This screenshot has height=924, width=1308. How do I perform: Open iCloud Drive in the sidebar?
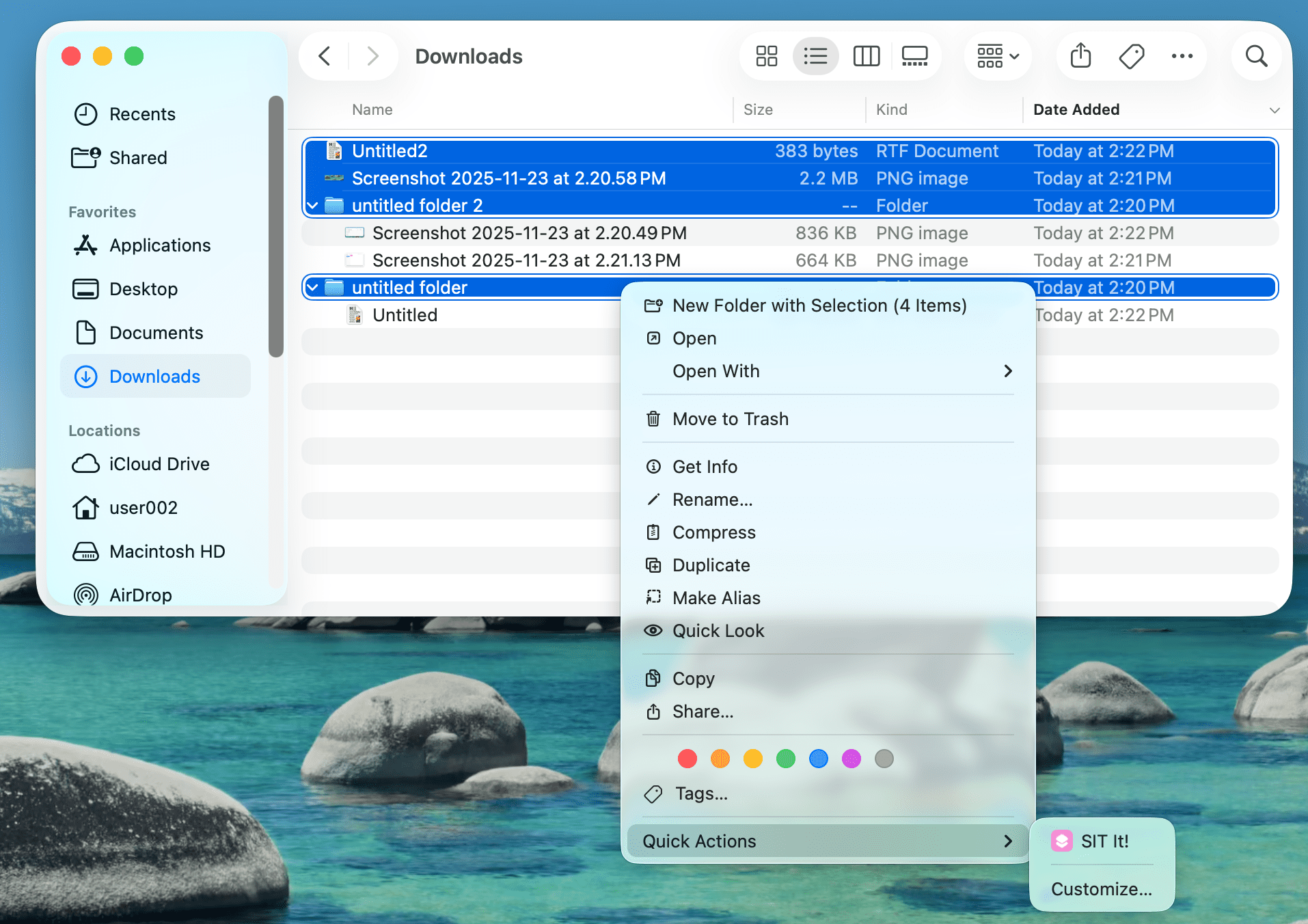coord(159,464)
